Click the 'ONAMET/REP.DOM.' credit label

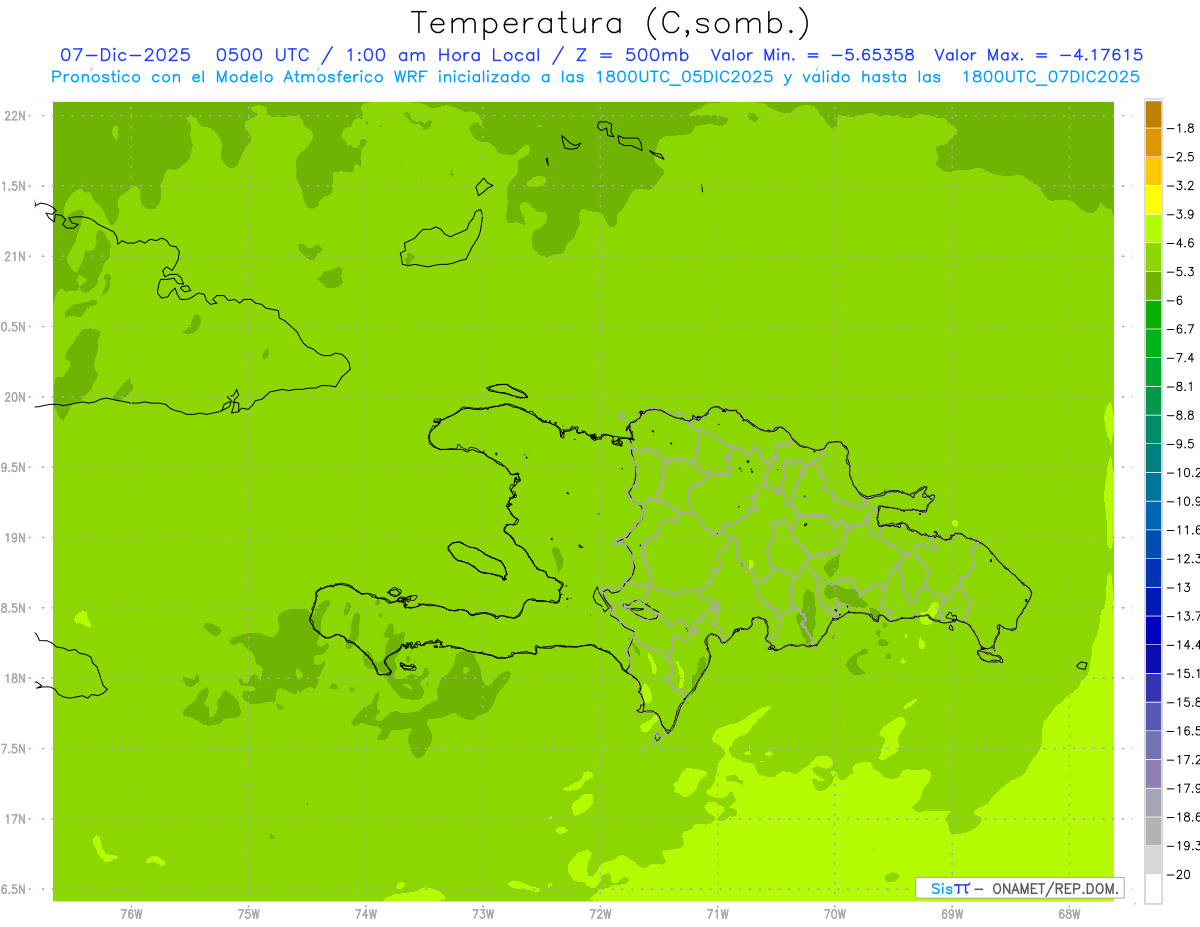1054,888
